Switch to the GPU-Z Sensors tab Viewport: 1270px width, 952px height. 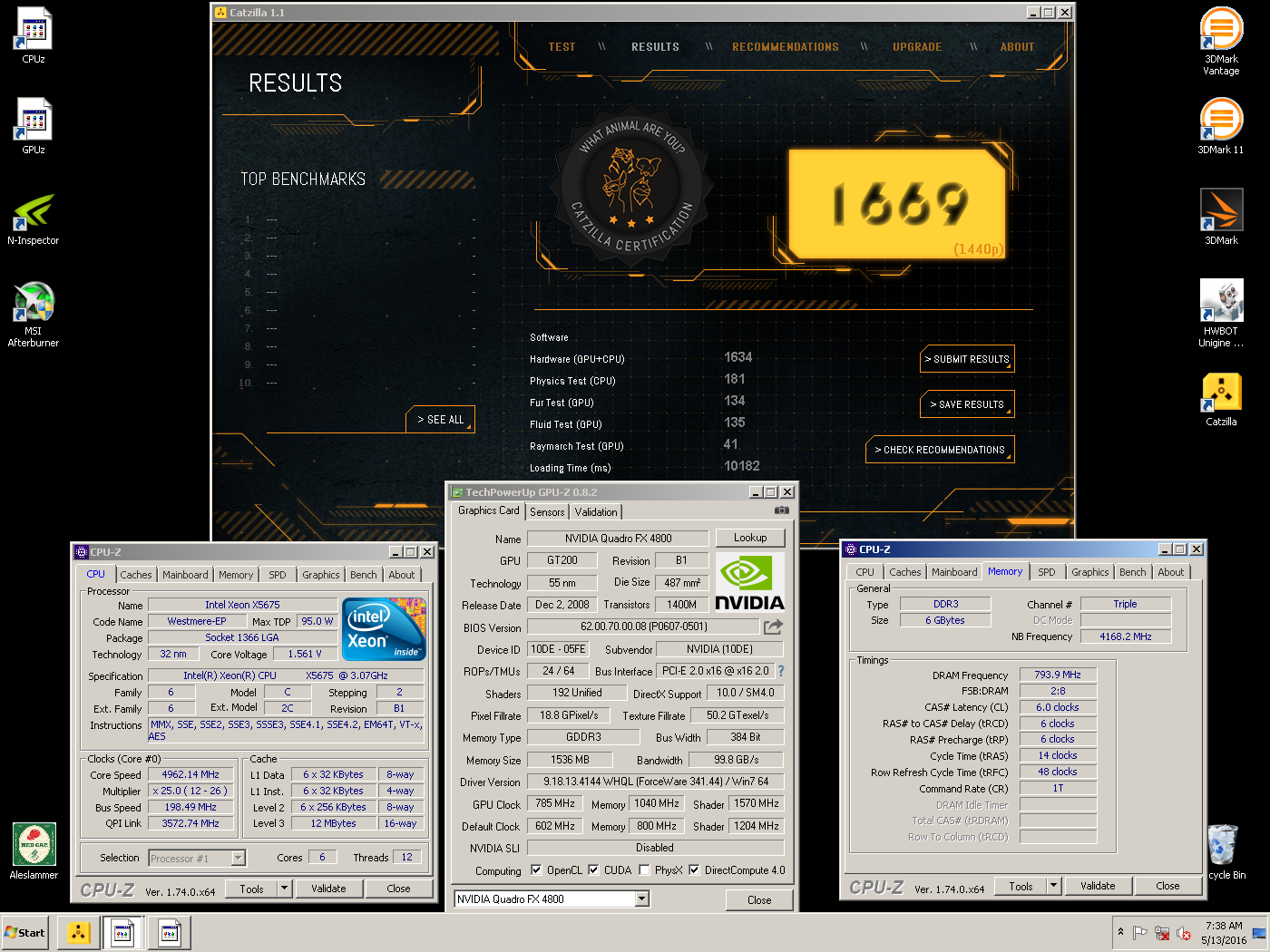coord(547,512)
